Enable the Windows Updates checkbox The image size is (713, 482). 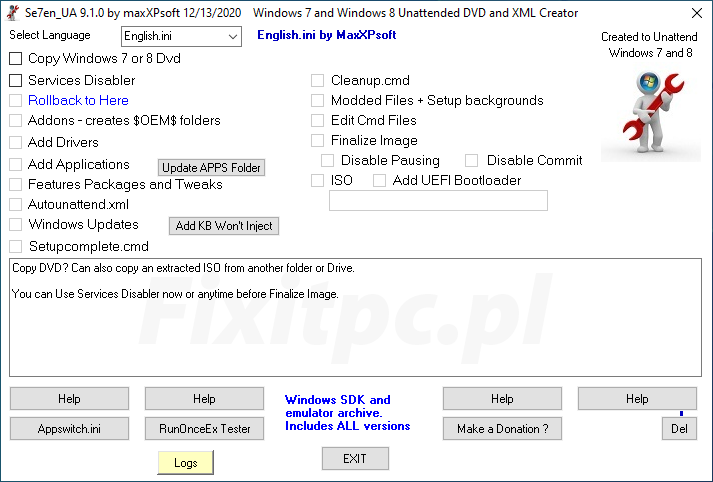(15, 224)
